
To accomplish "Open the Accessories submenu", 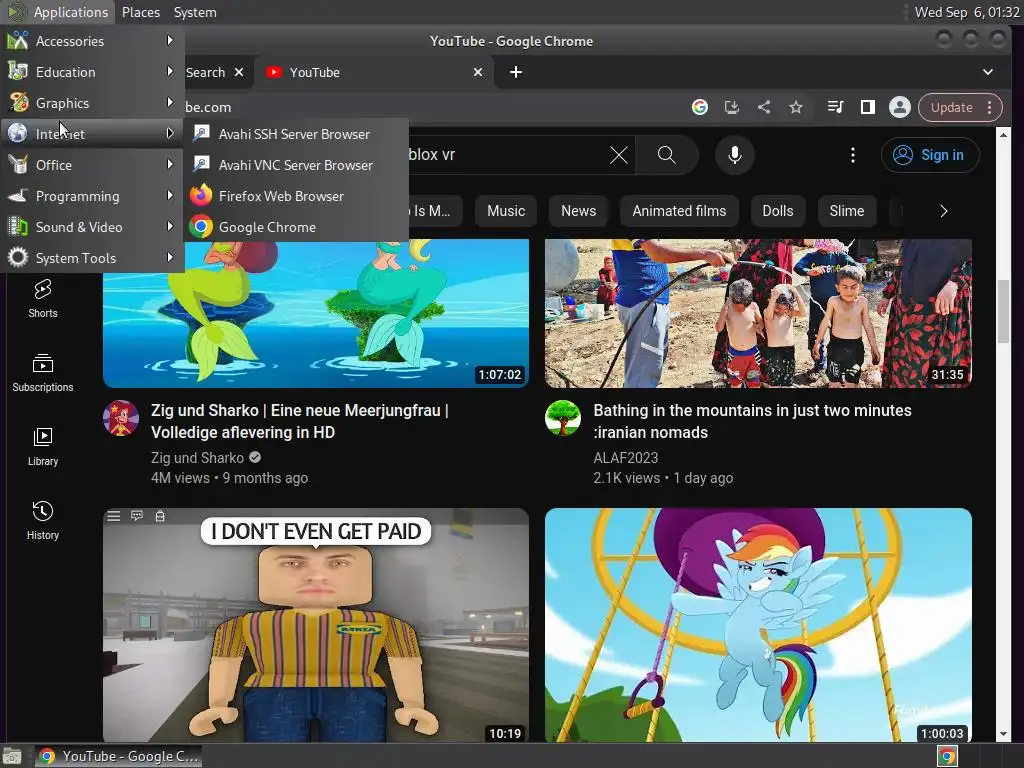I will [92, 40].
